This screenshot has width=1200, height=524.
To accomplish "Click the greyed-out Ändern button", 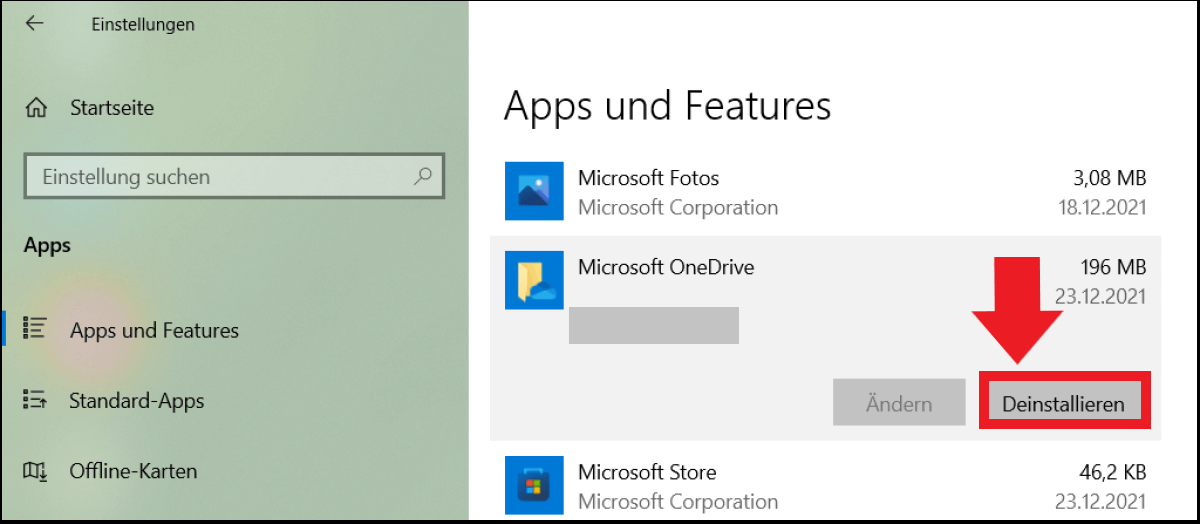I will point(899,404).
